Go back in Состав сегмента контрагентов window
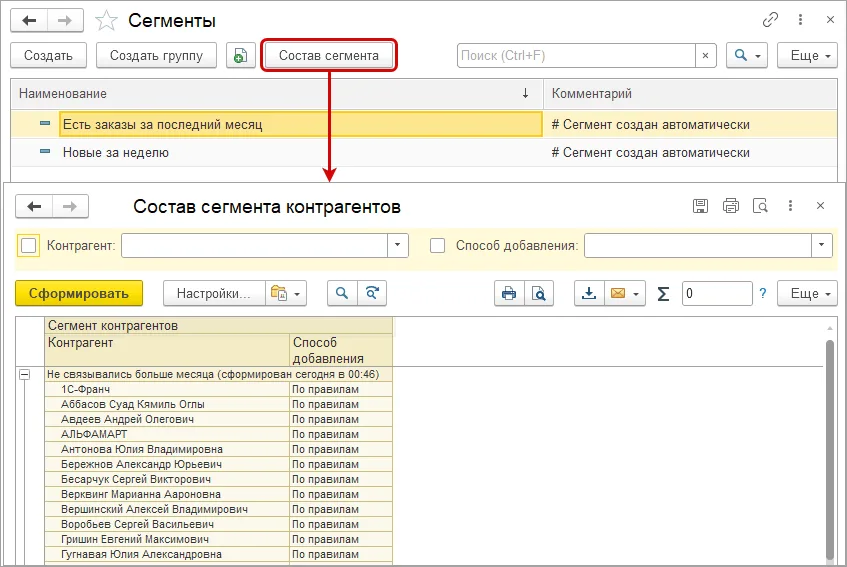Image resolution: width=847 pixels, height=567 pixels. [34, 206]
